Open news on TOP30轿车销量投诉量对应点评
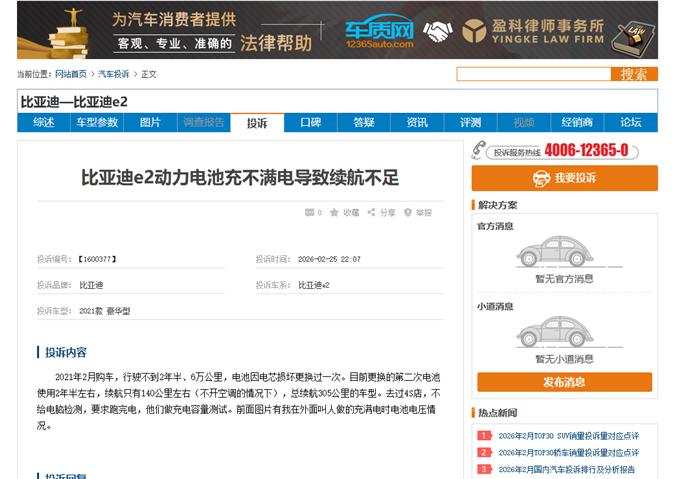The image size is (700, 479). [568, 453]
